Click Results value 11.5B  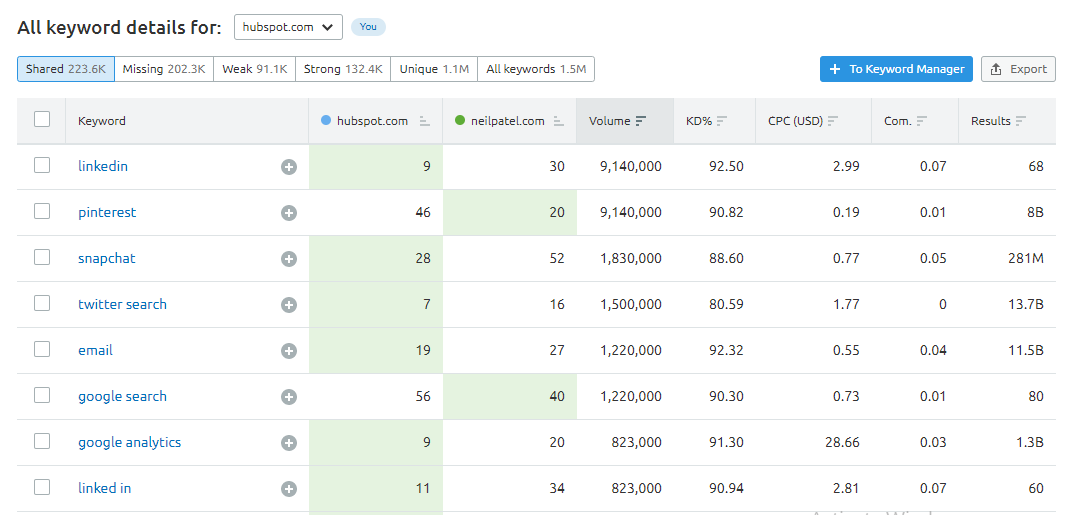(1026, 350)
